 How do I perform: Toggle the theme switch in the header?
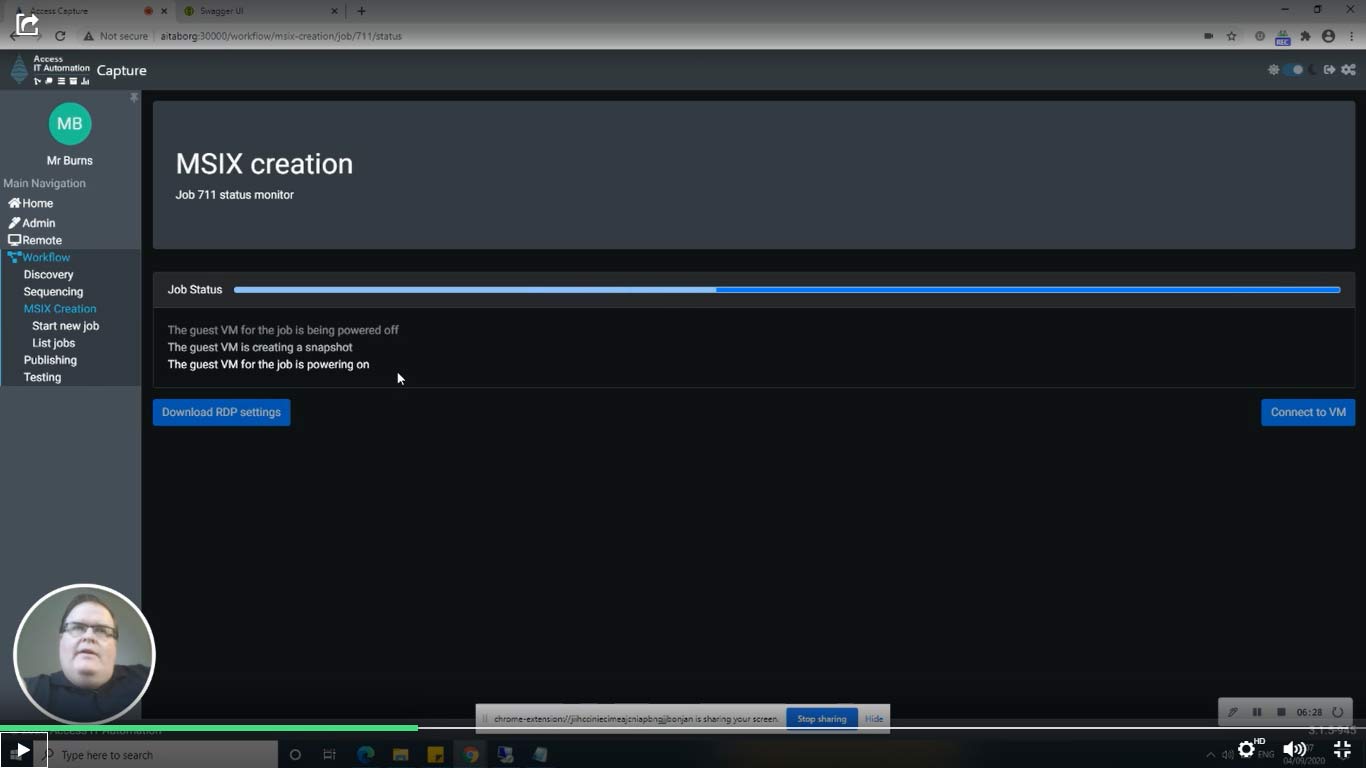click(x=1293, y=70)
